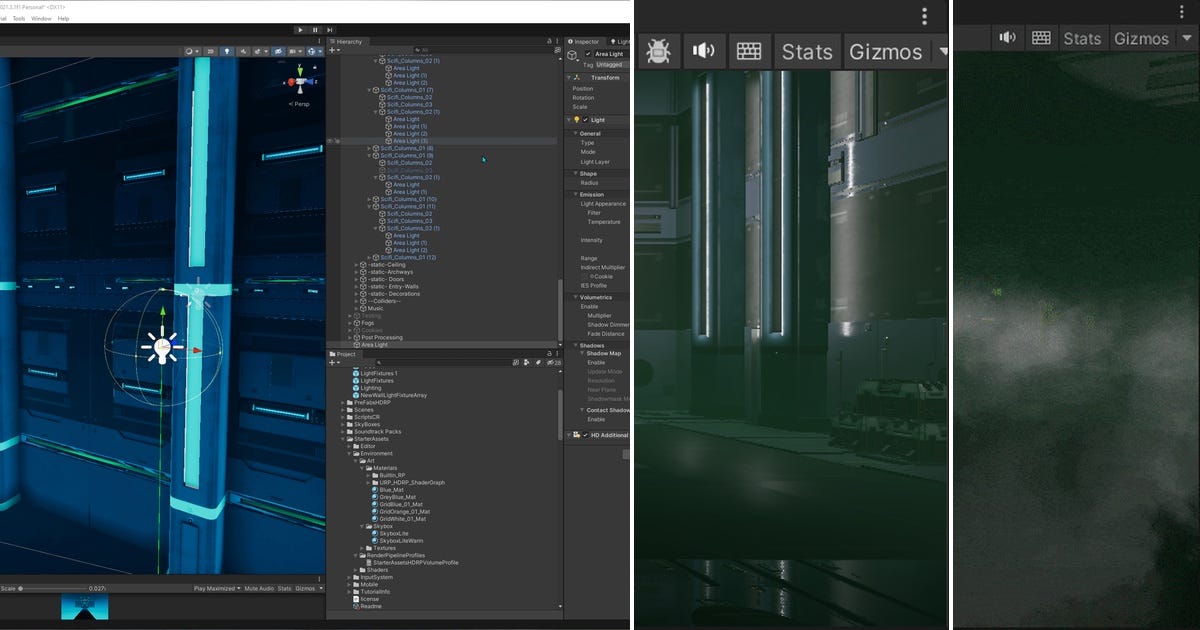
Task: Collapse the Materials folder in the Project
Action: click(x=362, y=468)
